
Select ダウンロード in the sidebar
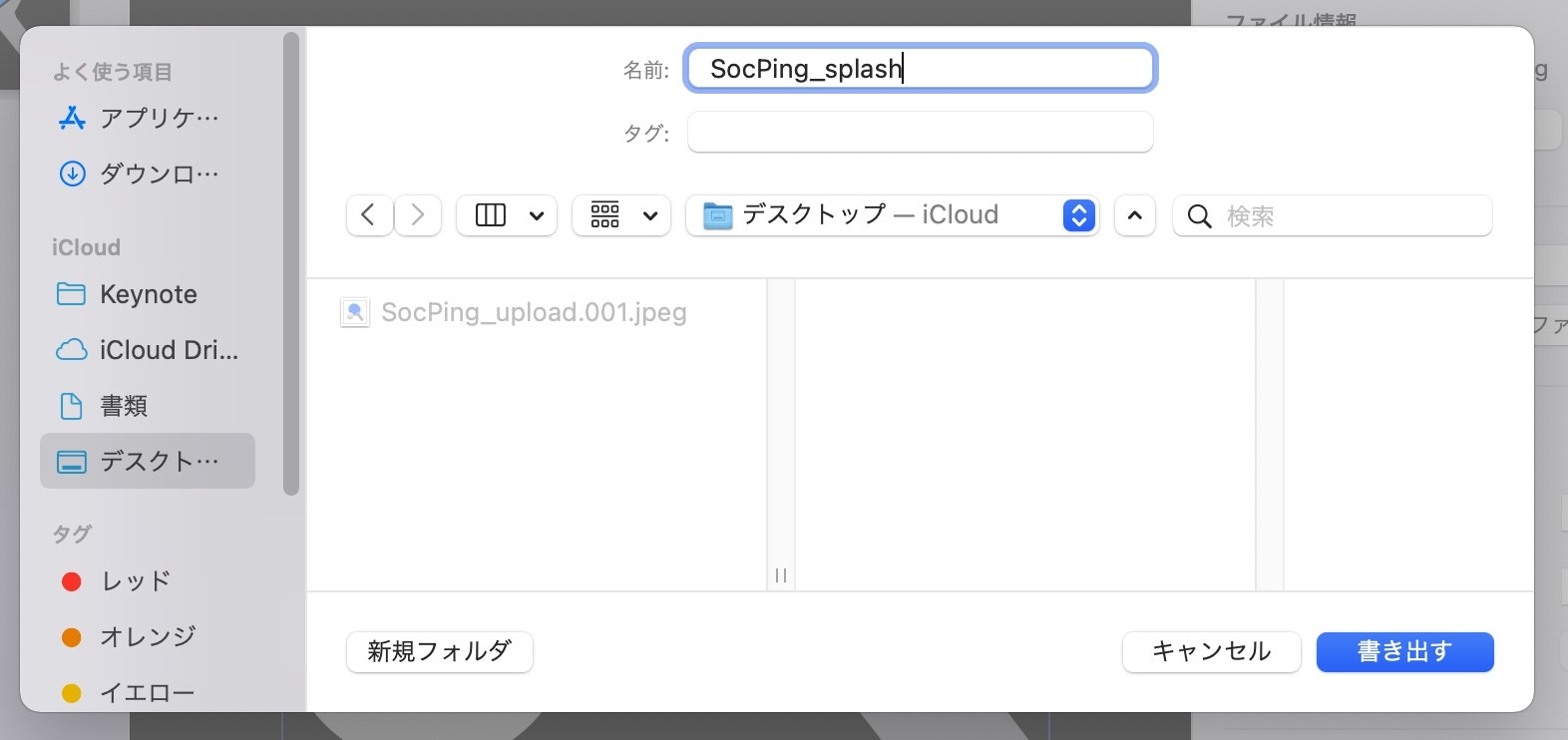(148, 175)
